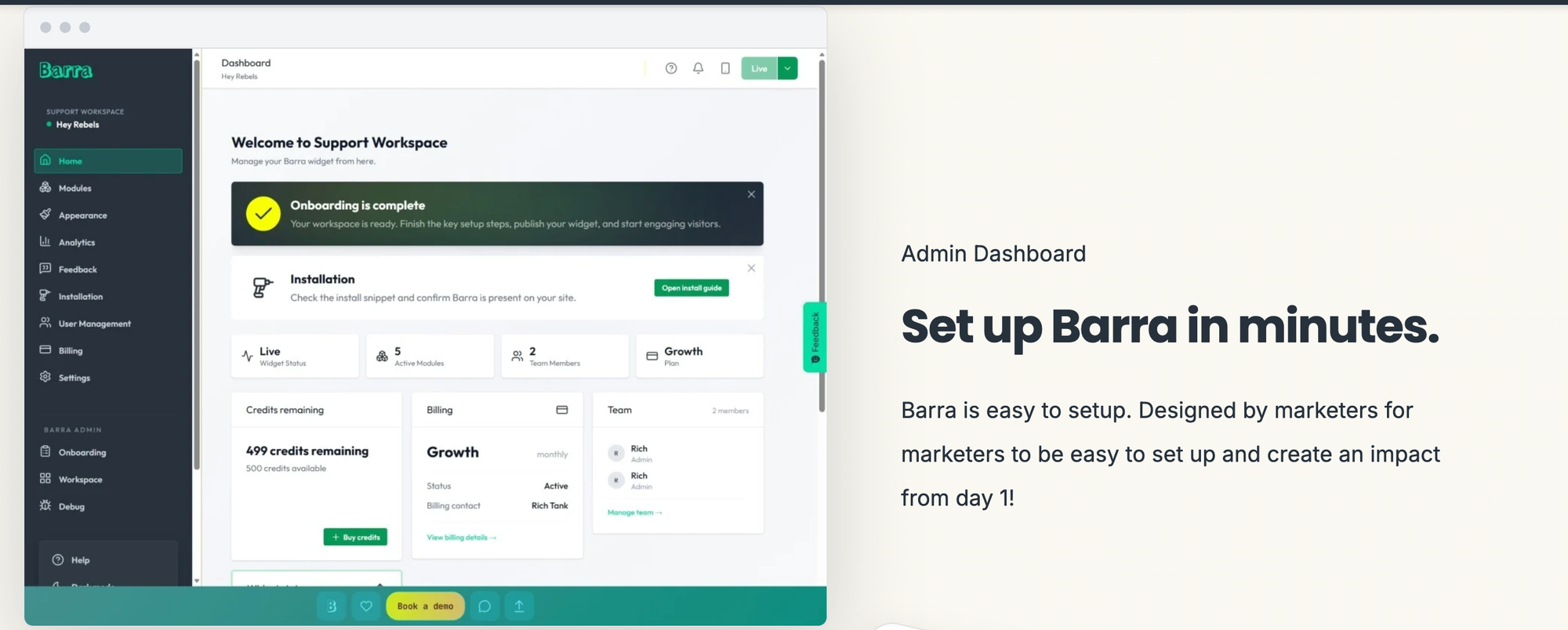Click the Billing card credit-card icon
1568x630 pixels.
(562, 410)
